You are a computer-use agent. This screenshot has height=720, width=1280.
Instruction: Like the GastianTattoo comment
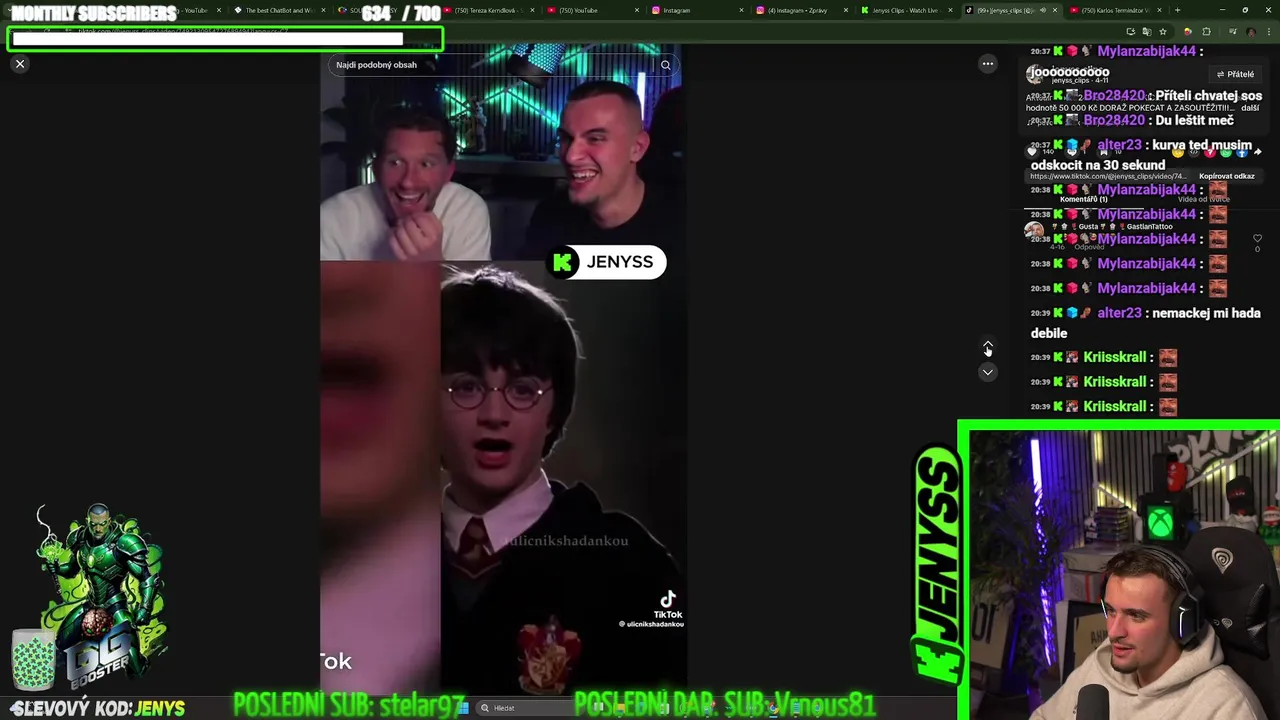coord(1257,238)
